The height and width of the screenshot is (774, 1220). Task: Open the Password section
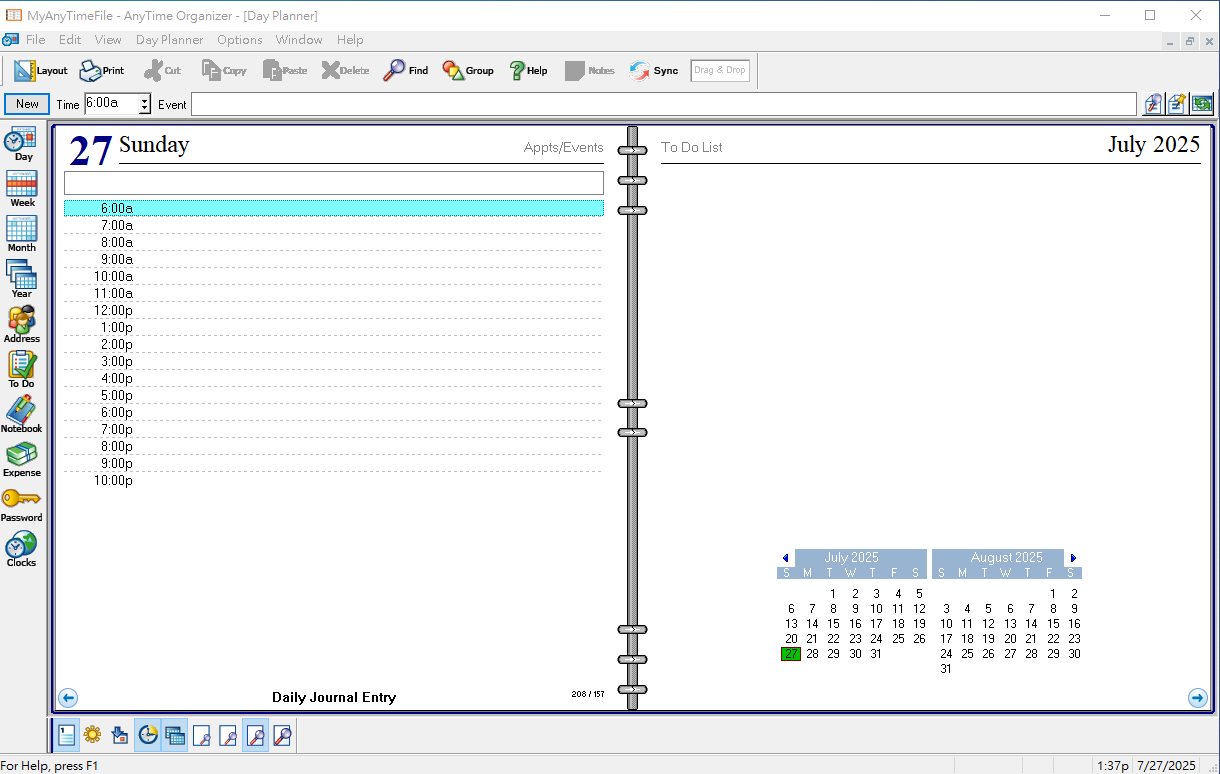coord(22,506)
